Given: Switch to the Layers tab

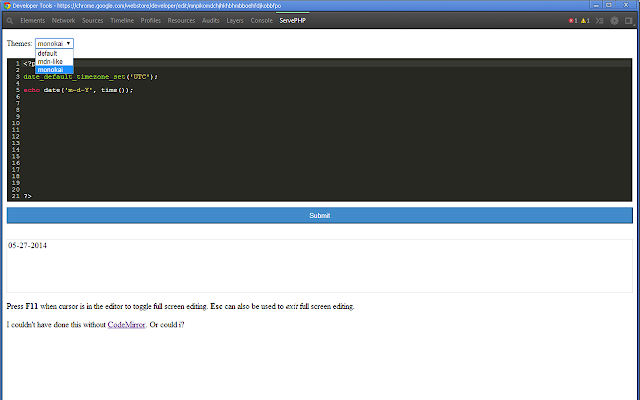Looking at the screenshot, I should click(x=235, y=20).
